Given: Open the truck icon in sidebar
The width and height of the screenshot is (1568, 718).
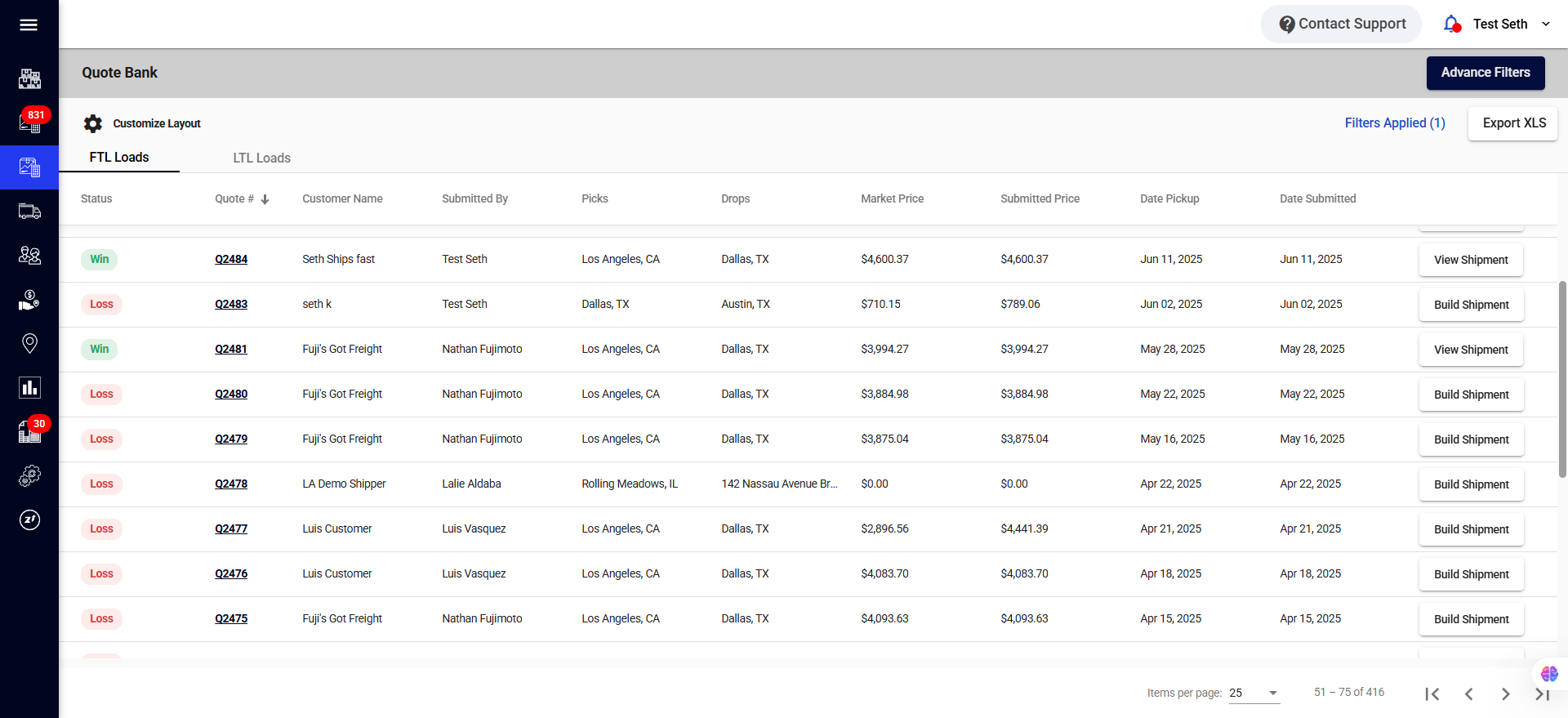Looking at the screenshot, I should (x=29, y=212).
